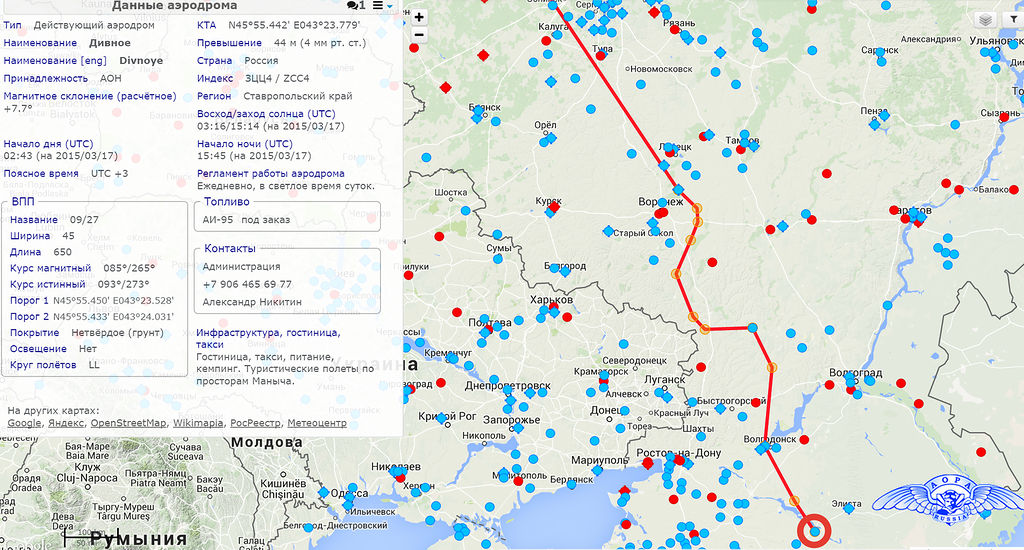Open the OpenStreetMap link
Image resolution: width=1024 pixels, height=550 pixels.
click(x=128, y=423)
